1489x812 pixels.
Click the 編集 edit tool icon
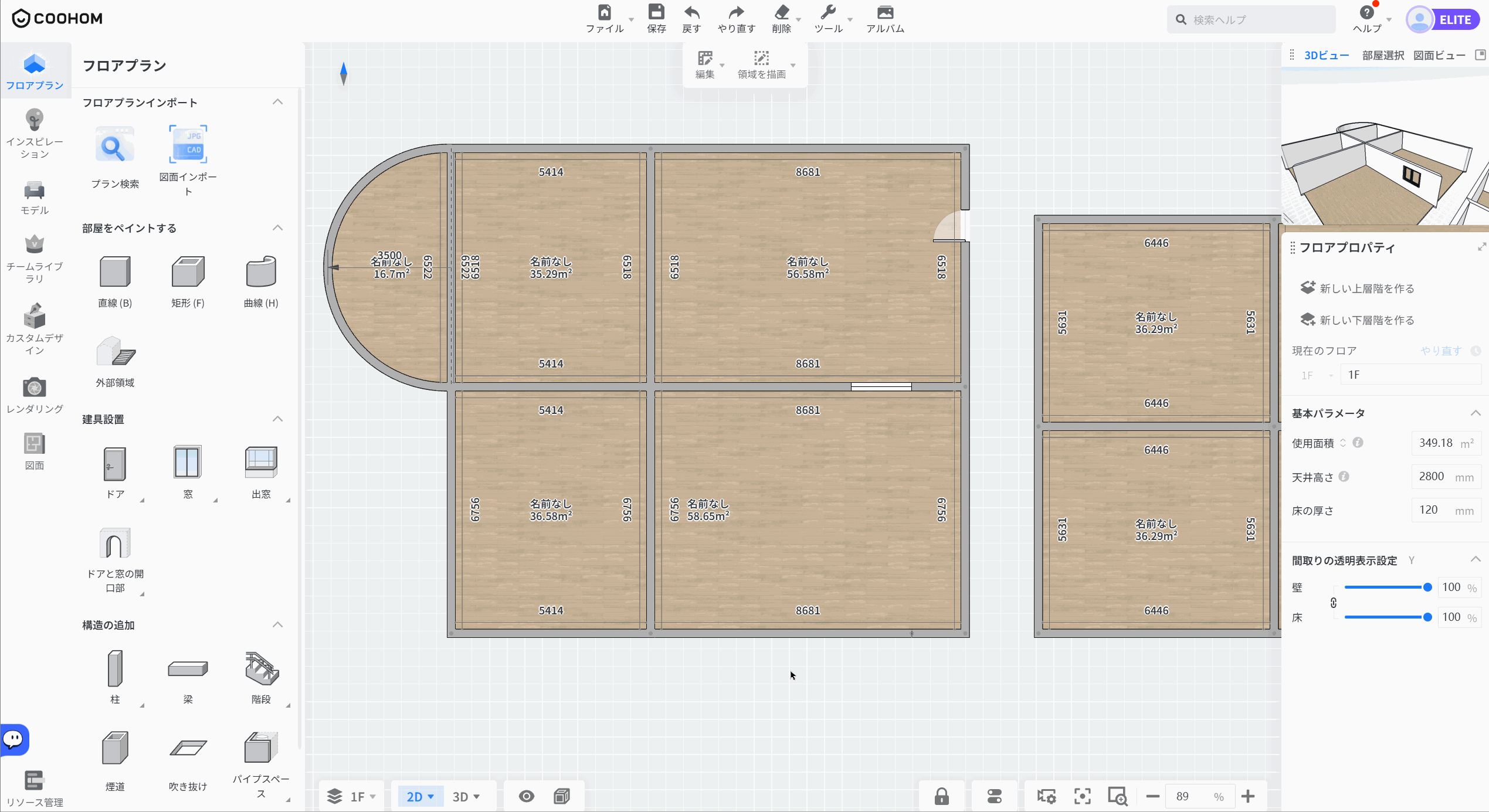(705, 58)
